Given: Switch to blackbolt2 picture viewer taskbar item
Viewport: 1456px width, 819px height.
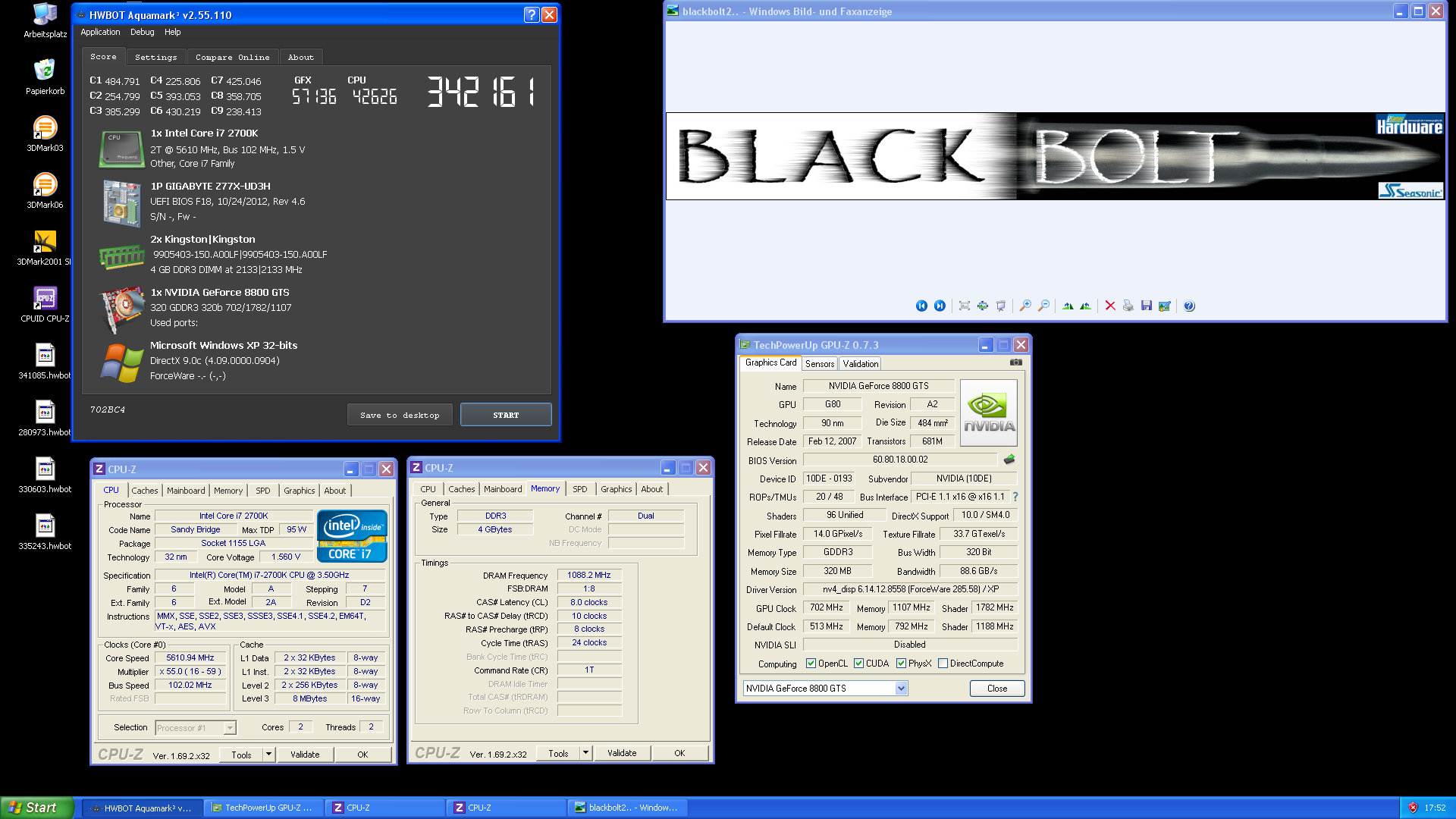Looking at the screenshot, I should (x=628, y=808).
